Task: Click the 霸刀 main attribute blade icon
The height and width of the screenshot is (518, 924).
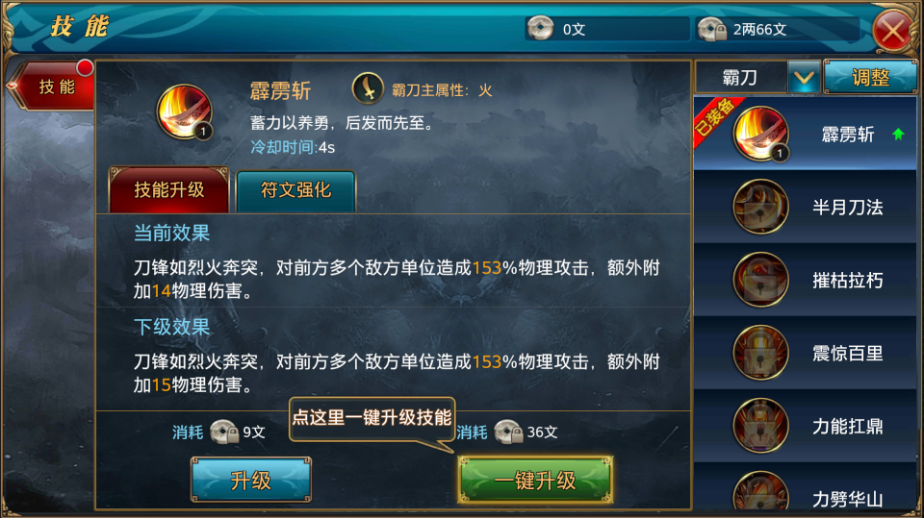Action: click(368, 89)
